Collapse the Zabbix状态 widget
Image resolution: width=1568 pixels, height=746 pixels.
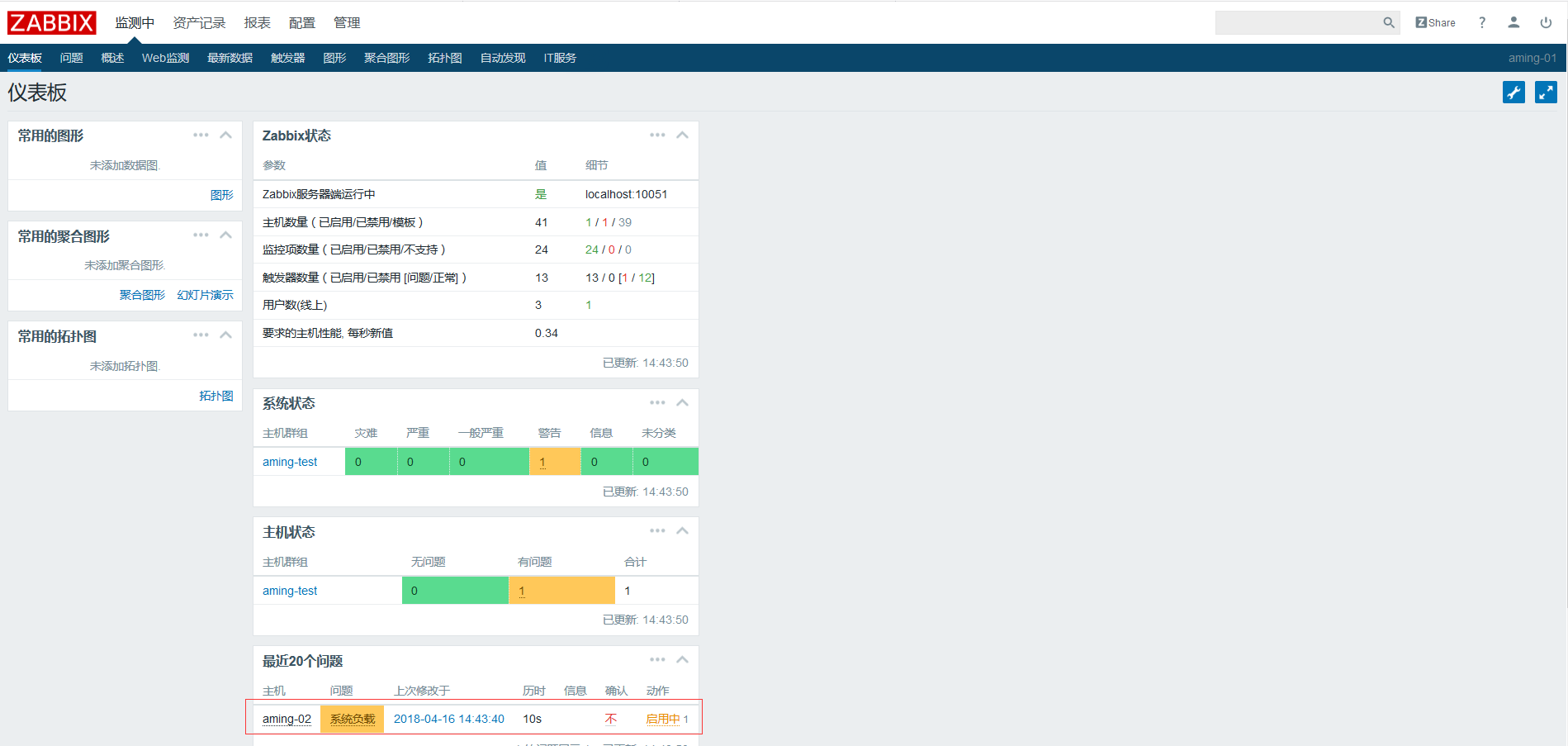682,135
